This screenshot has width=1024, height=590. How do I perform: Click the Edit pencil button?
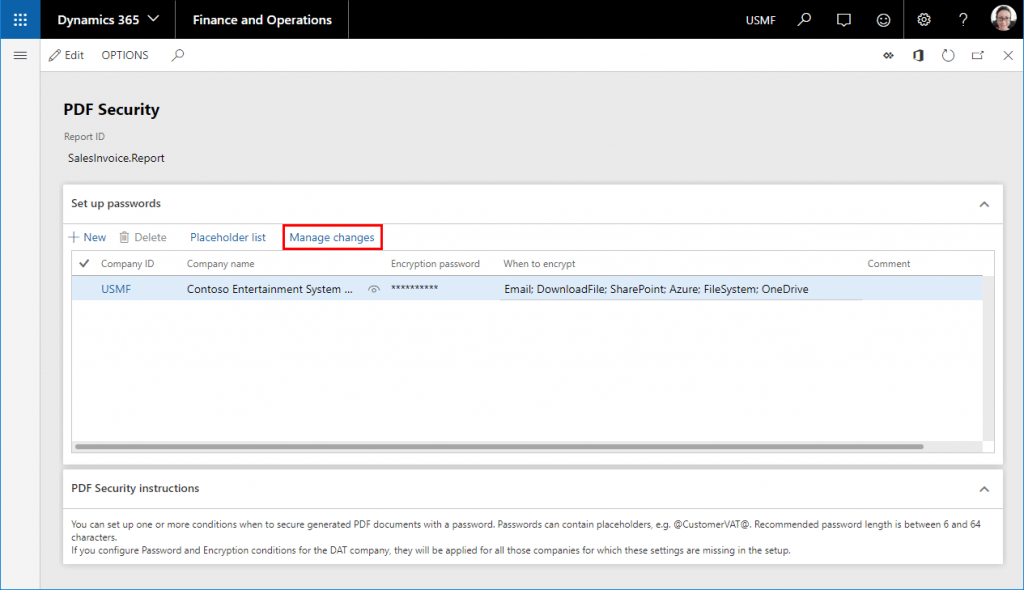[67, 56]
